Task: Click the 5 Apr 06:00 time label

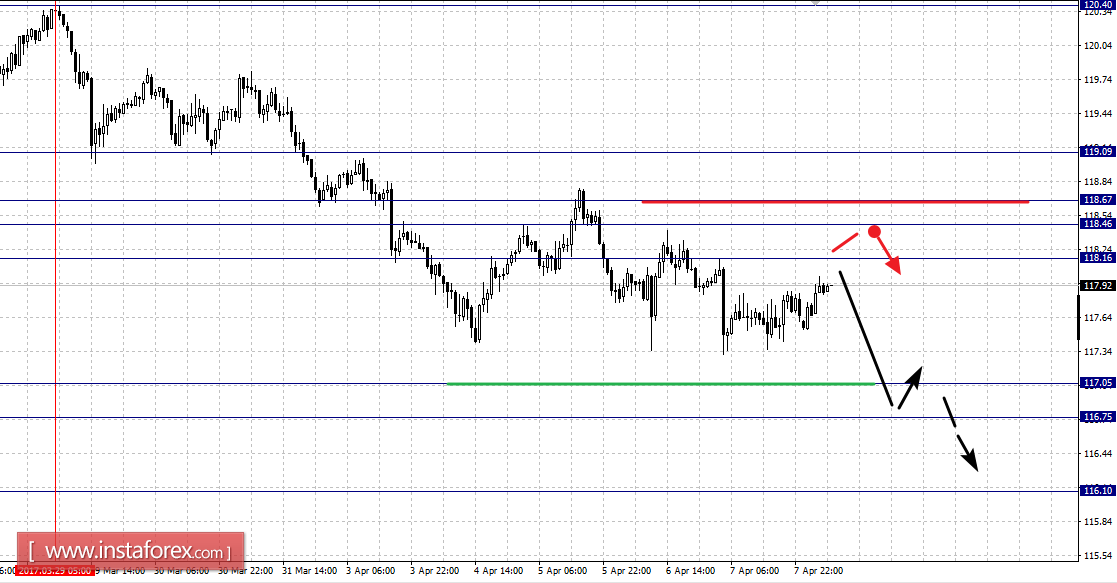Action: tap(563, 571)
